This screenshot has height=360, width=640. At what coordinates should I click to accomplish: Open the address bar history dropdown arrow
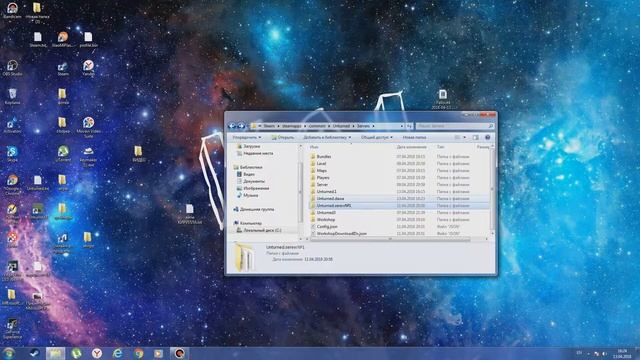click(x=402, y=126)
